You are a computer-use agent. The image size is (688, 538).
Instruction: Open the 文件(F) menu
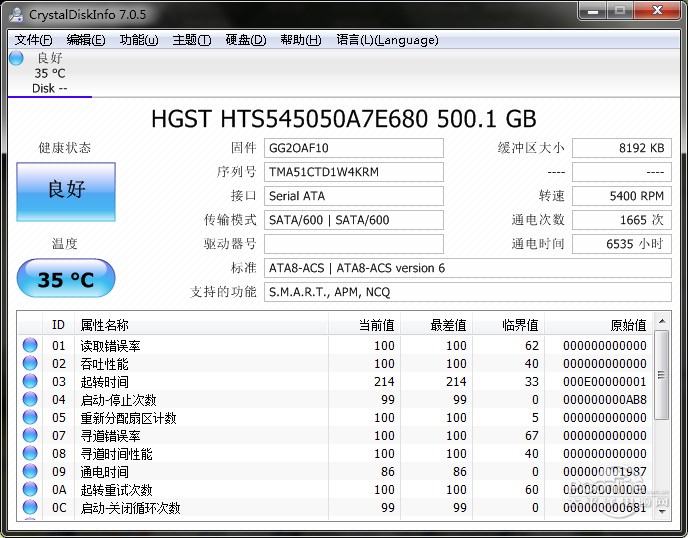(x=33, y=40)
